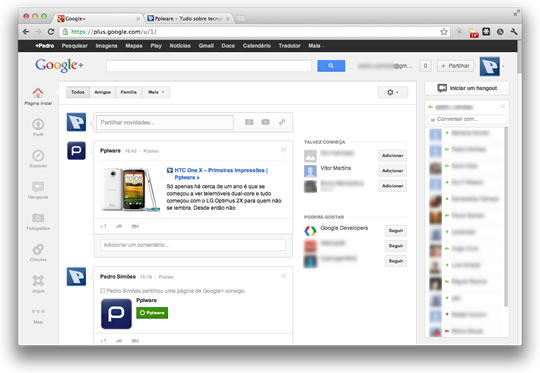
Task: Open the stream settings gear dropdown
Action: point(392,92)
